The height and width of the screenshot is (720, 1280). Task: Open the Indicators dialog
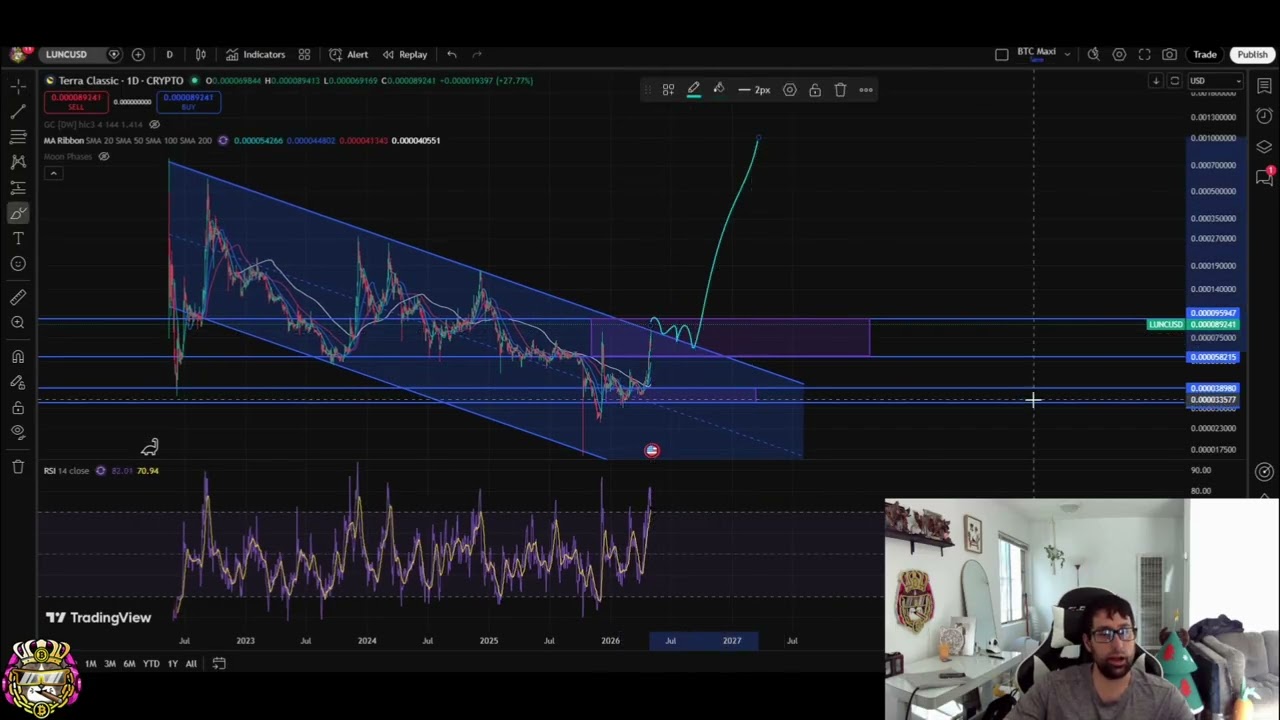pyautogui.click(x=255, y=54)
